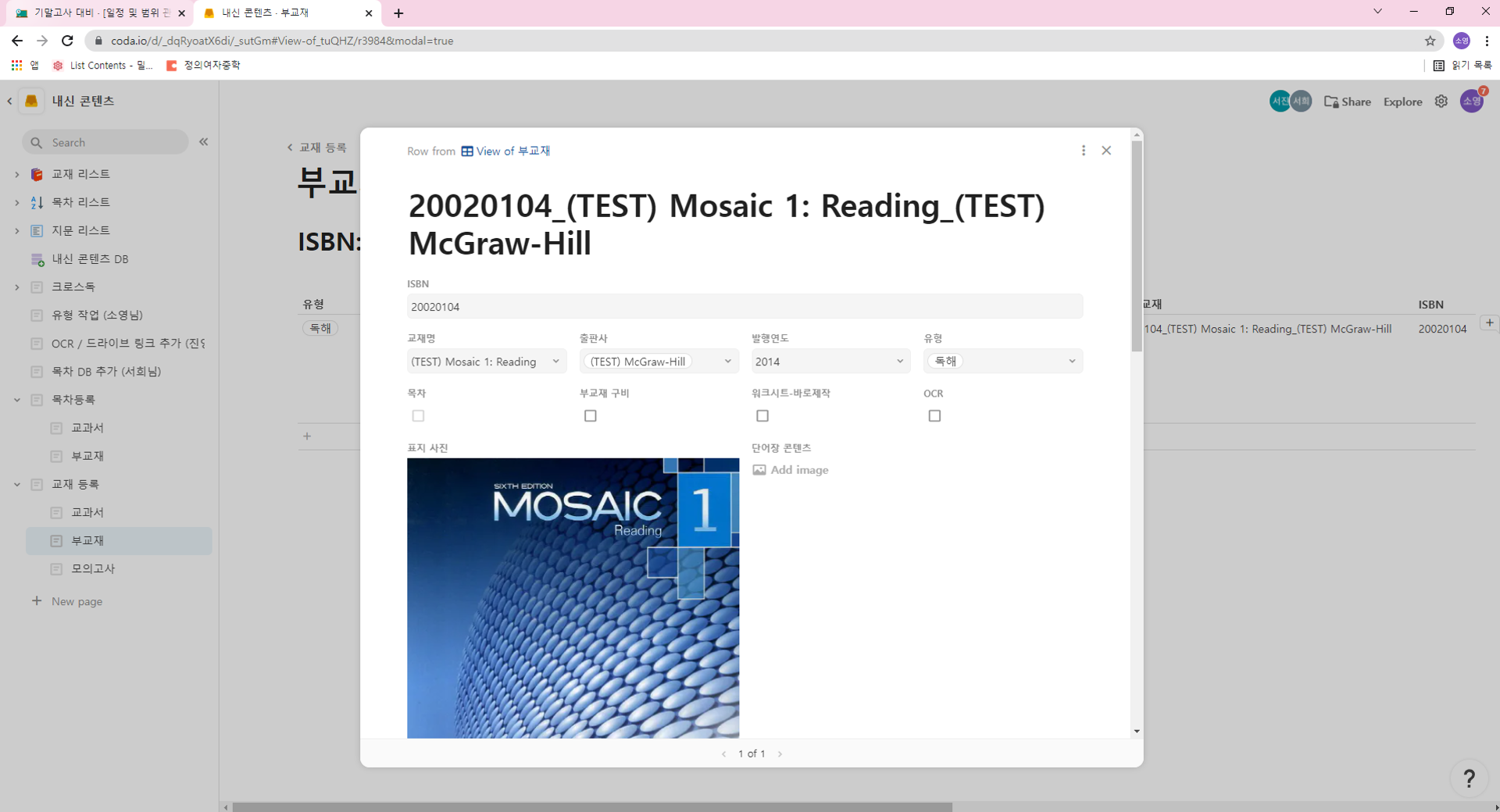Collapse the sidebar with the double-chevron icon

(x=204, y=142)
